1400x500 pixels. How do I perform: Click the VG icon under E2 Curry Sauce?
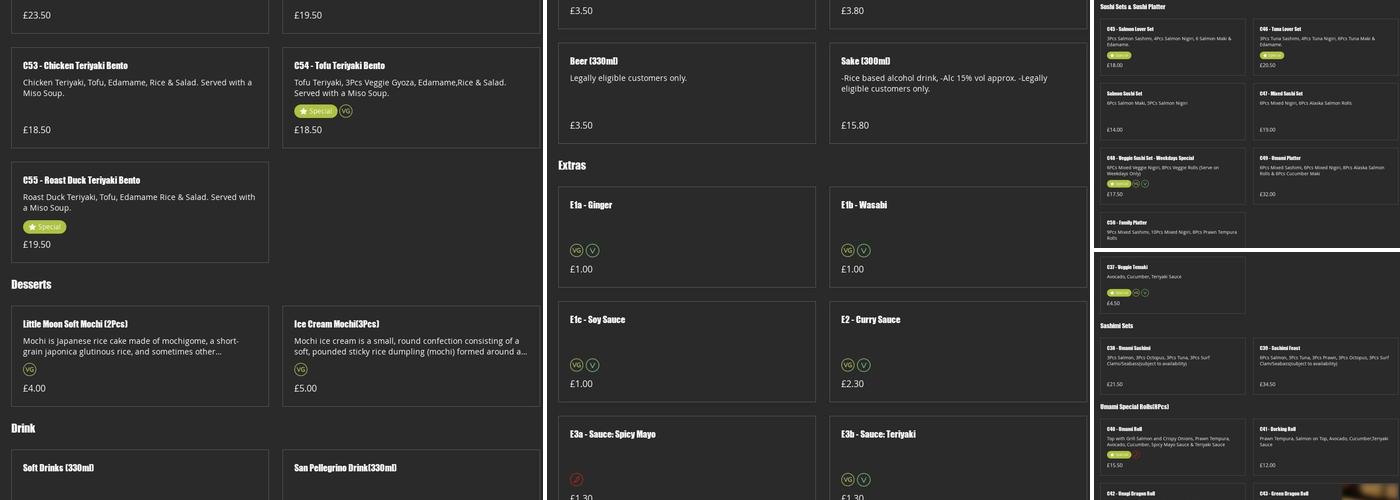[x=847, y=365]
